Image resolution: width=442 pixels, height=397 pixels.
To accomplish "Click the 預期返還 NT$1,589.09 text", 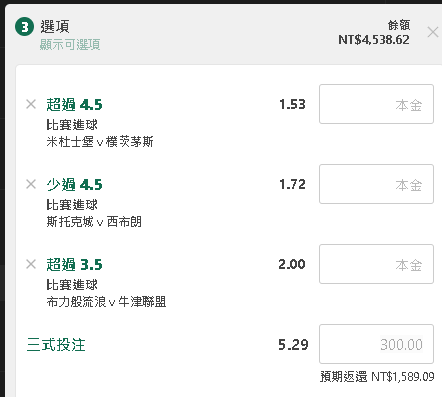I will point(377,377).
